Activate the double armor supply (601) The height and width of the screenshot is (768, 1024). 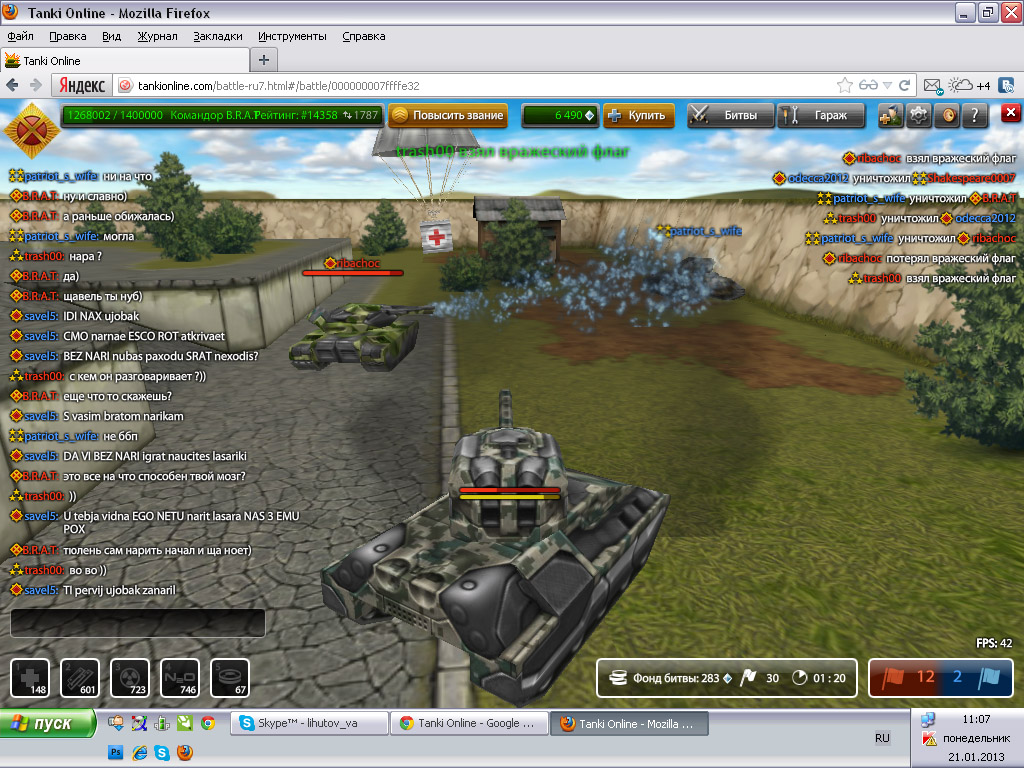coord(80,678)
